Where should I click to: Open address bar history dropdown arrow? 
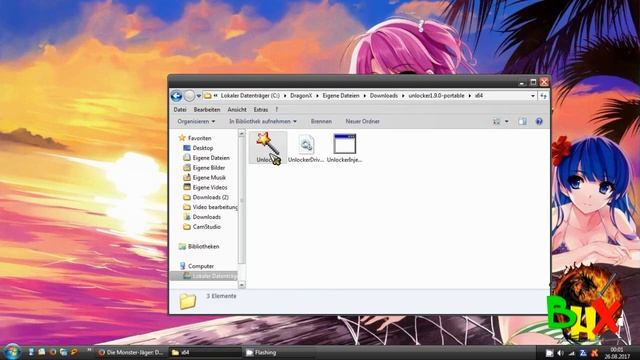[533, 96]
